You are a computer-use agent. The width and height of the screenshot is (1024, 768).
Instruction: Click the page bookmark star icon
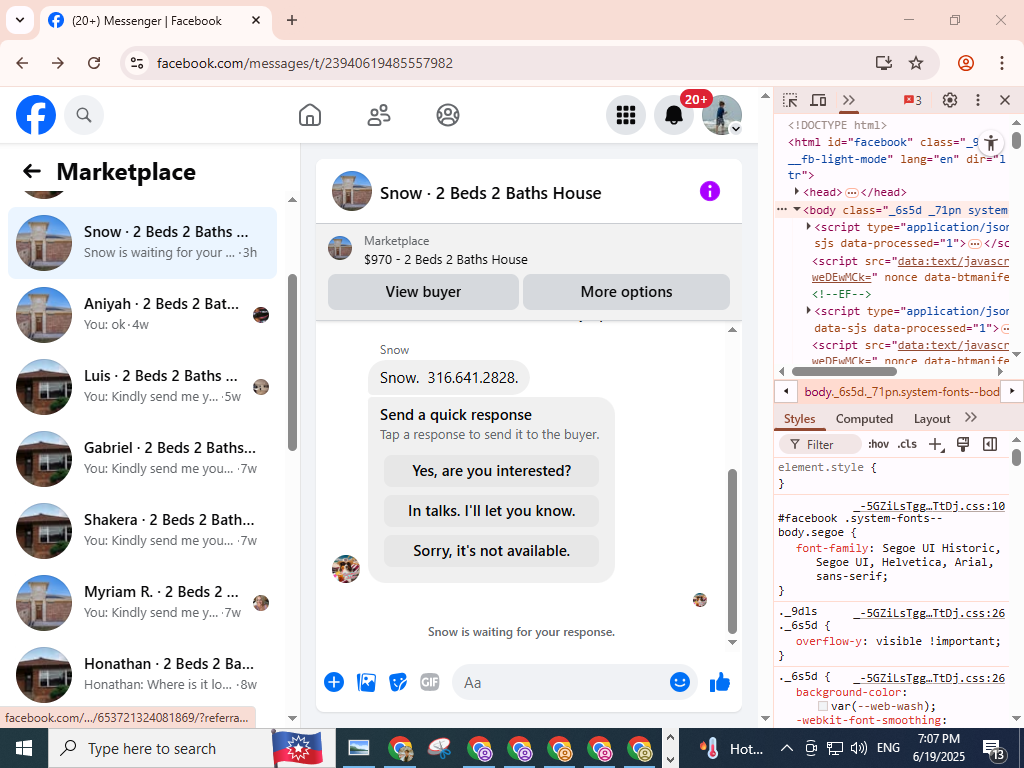[916, 63]
